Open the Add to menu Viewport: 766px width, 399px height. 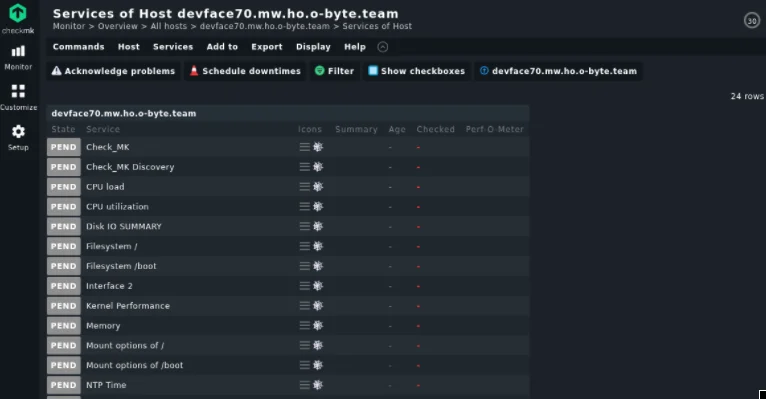click(x=222, y=47)
